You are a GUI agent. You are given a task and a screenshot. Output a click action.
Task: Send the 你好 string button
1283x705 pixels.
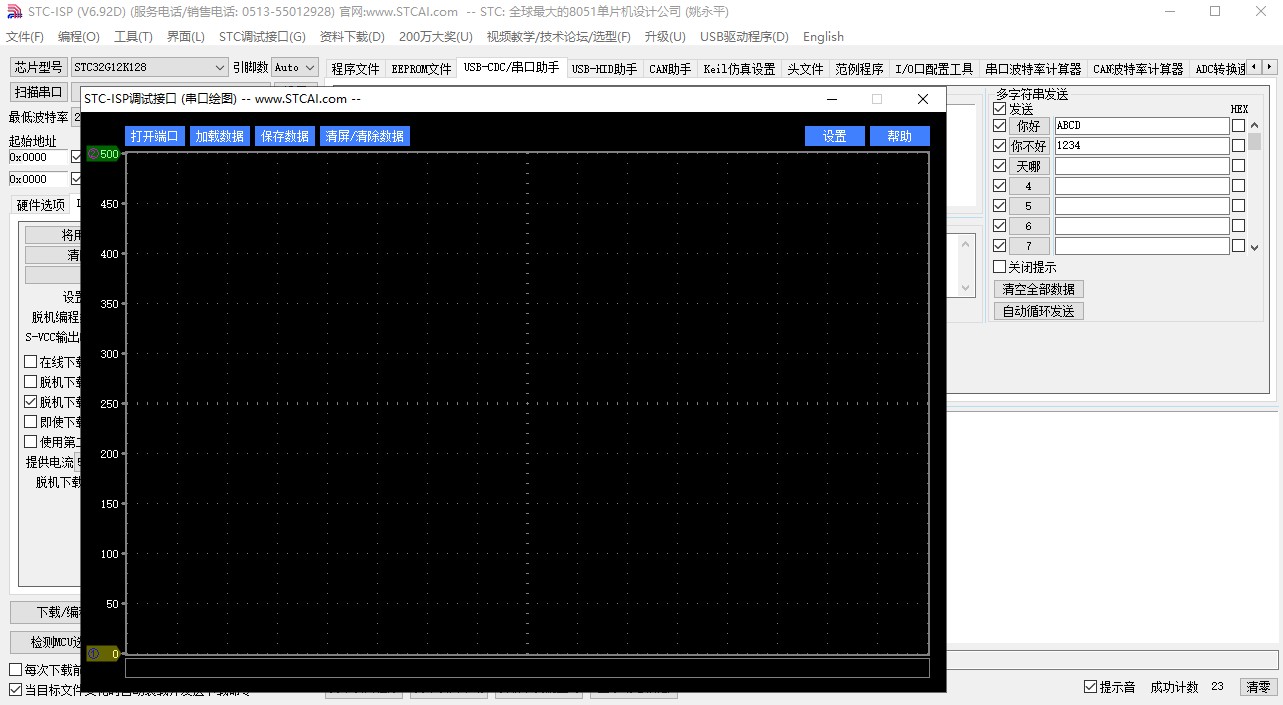coord(1029,126)
